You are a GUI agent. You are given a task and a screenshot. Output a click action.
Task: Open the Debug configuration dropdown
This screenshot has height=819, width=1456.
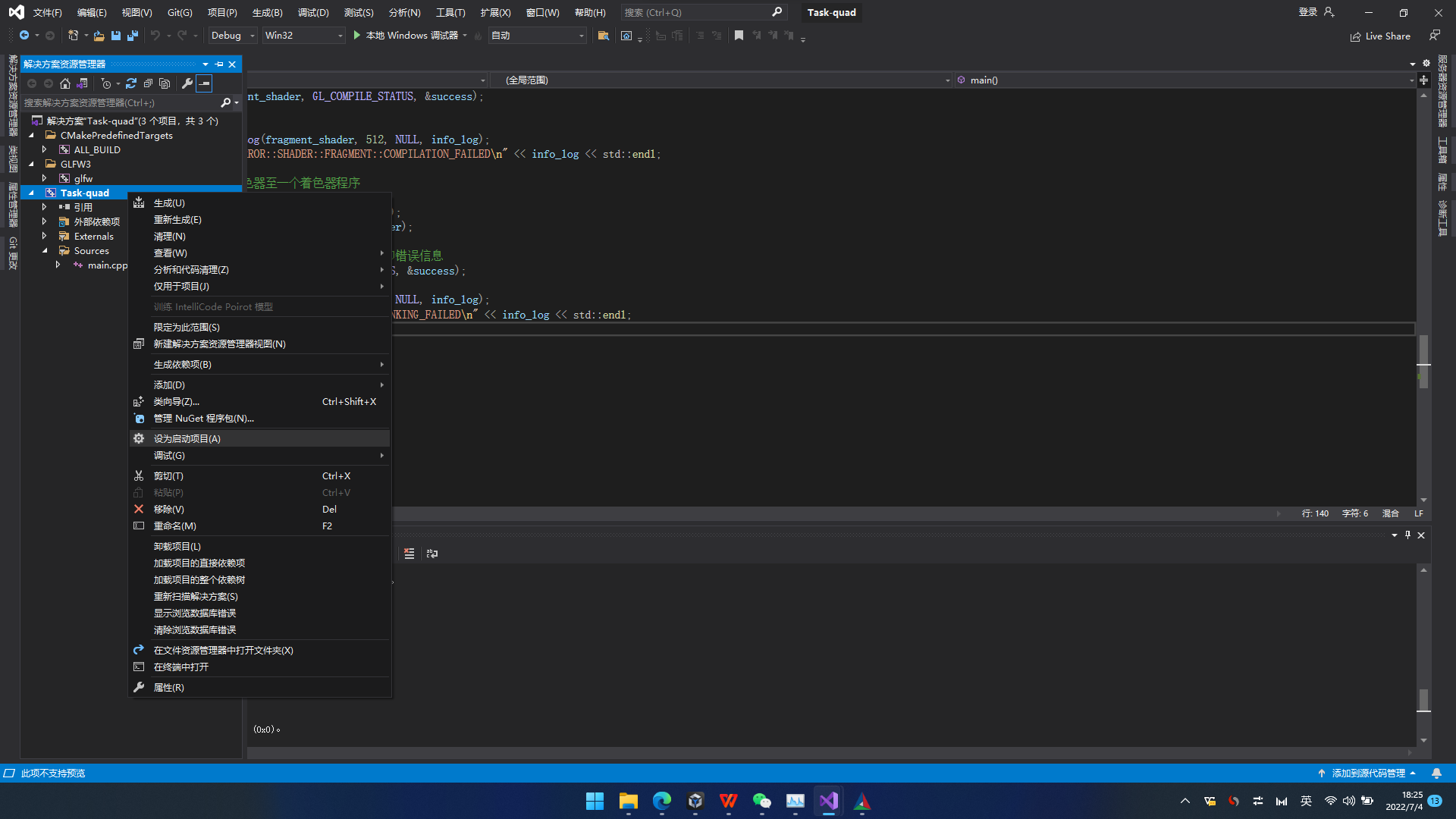(232, 36)
